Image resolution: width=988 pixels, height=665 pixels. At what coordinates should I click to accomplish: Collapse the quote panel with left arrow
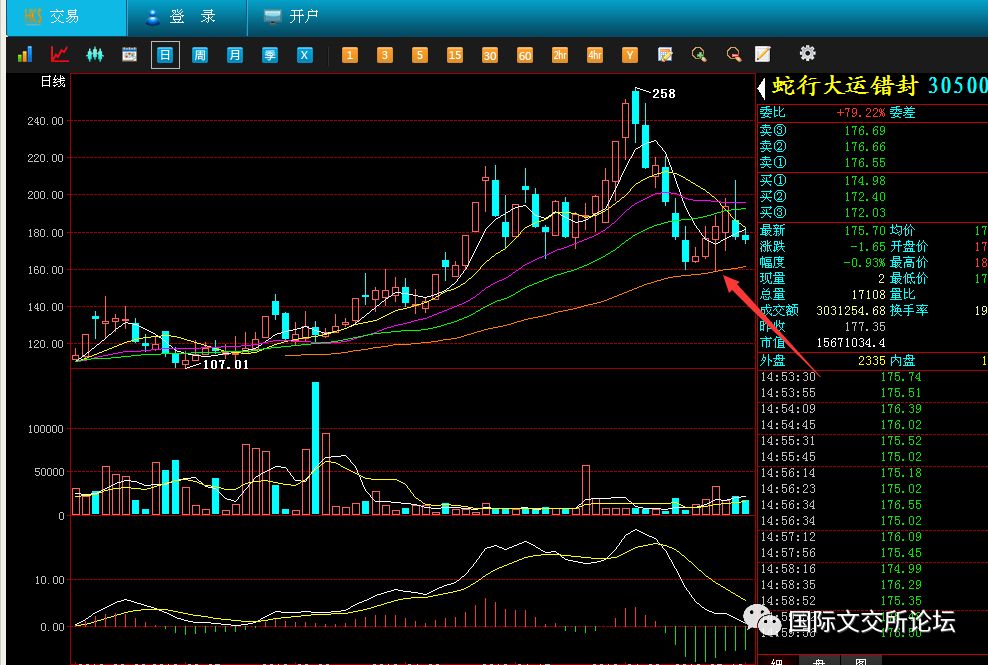(761, 88)
